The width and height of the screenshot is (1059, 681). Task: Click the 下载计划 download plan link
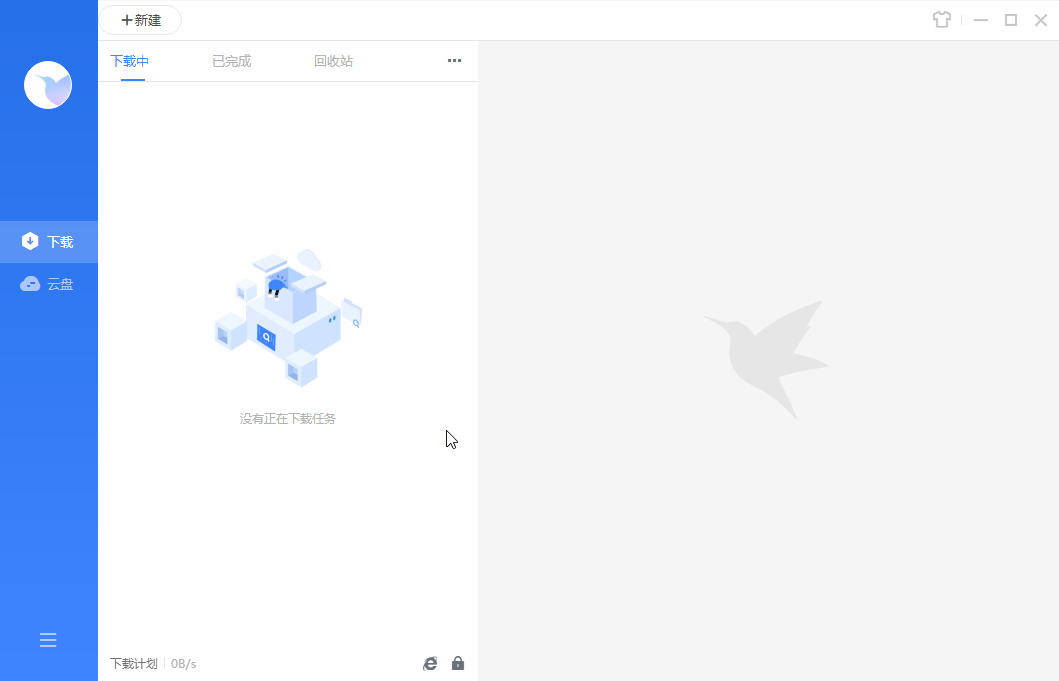tap(134, 663)
